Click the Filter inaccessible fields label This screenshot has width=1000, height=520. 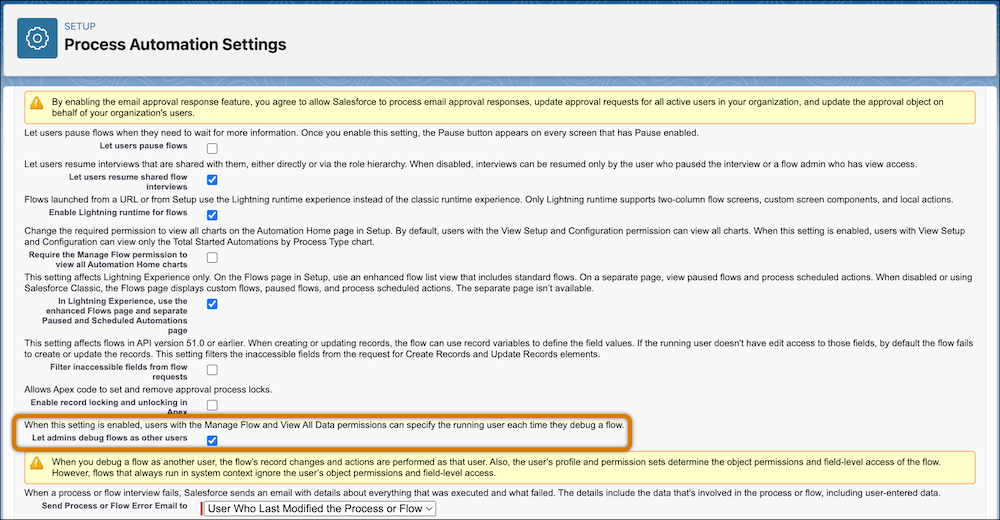(x=119, y=372)
